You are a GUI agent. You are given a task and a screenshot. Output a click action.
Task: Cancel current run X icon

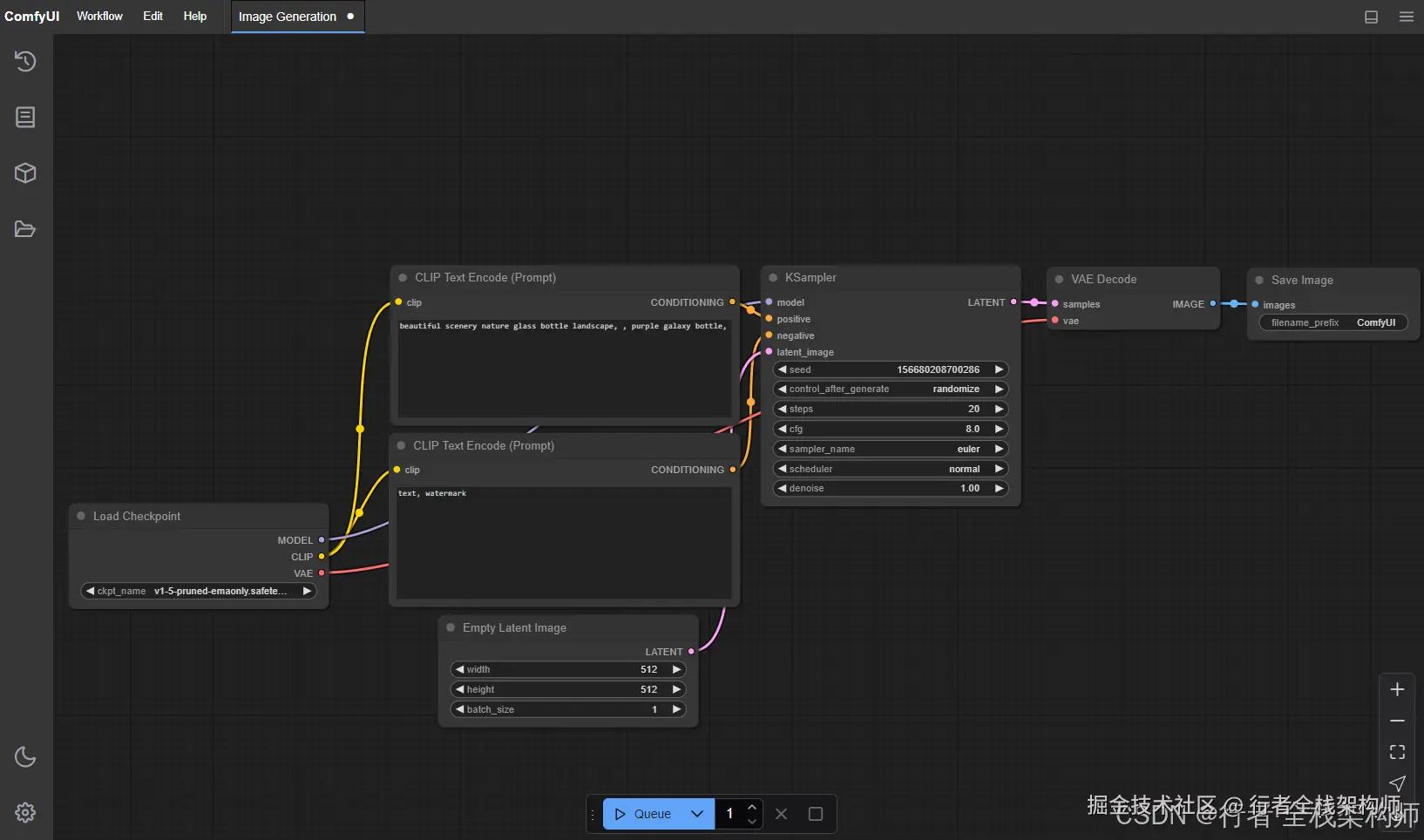pos(781,814)
